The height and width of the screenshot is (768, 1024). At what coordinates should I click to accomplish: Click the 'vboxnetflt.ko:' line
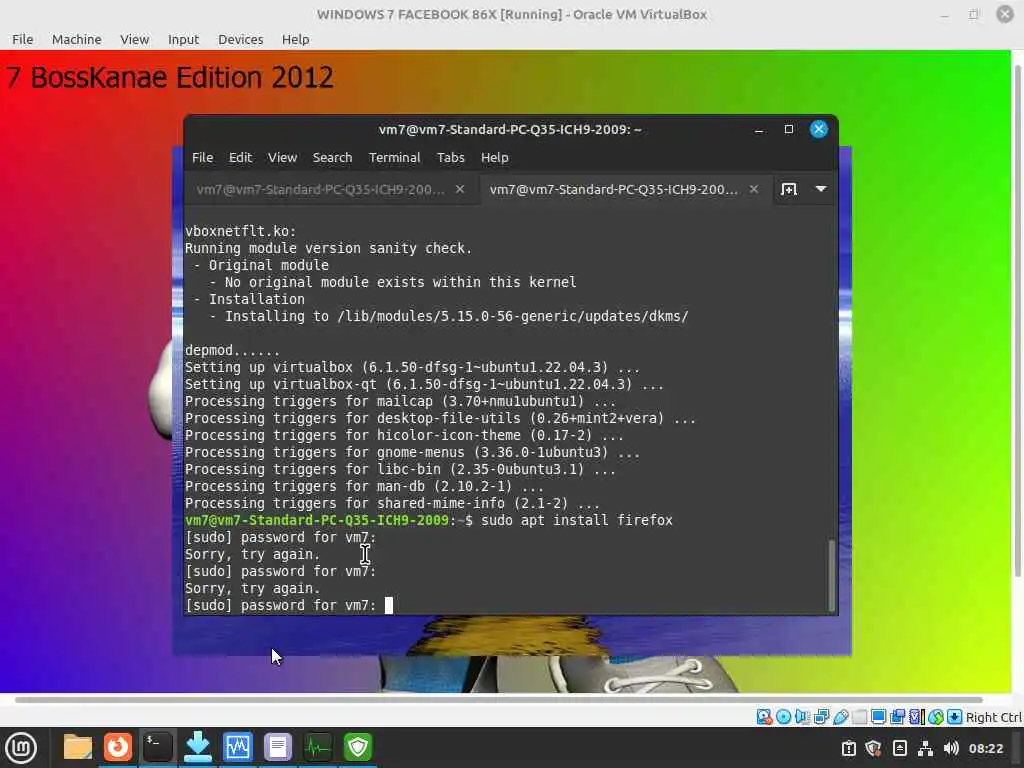(240, 231)
